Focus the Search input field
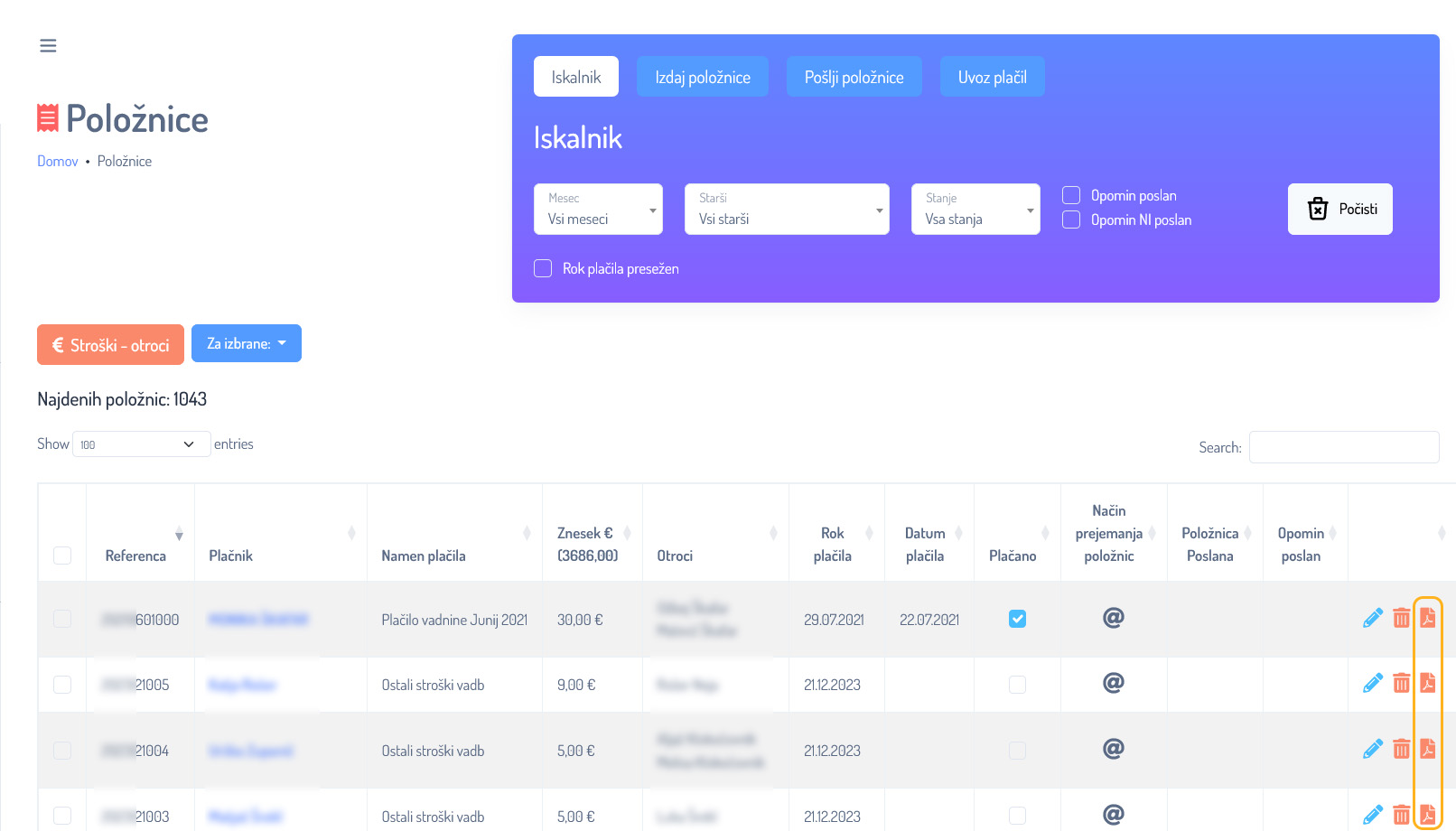 point(1343,447)
